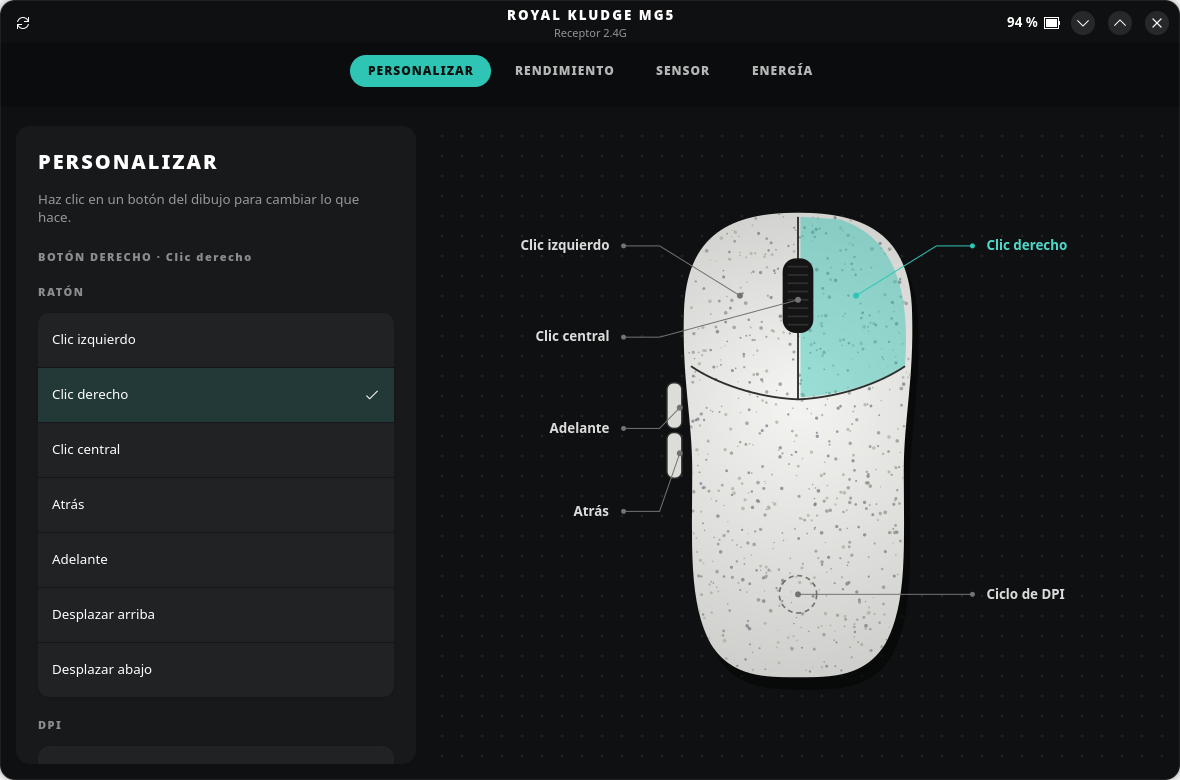Switch to the Personalizar tab
Screen dimensions: 1180x780
(420, 71)
